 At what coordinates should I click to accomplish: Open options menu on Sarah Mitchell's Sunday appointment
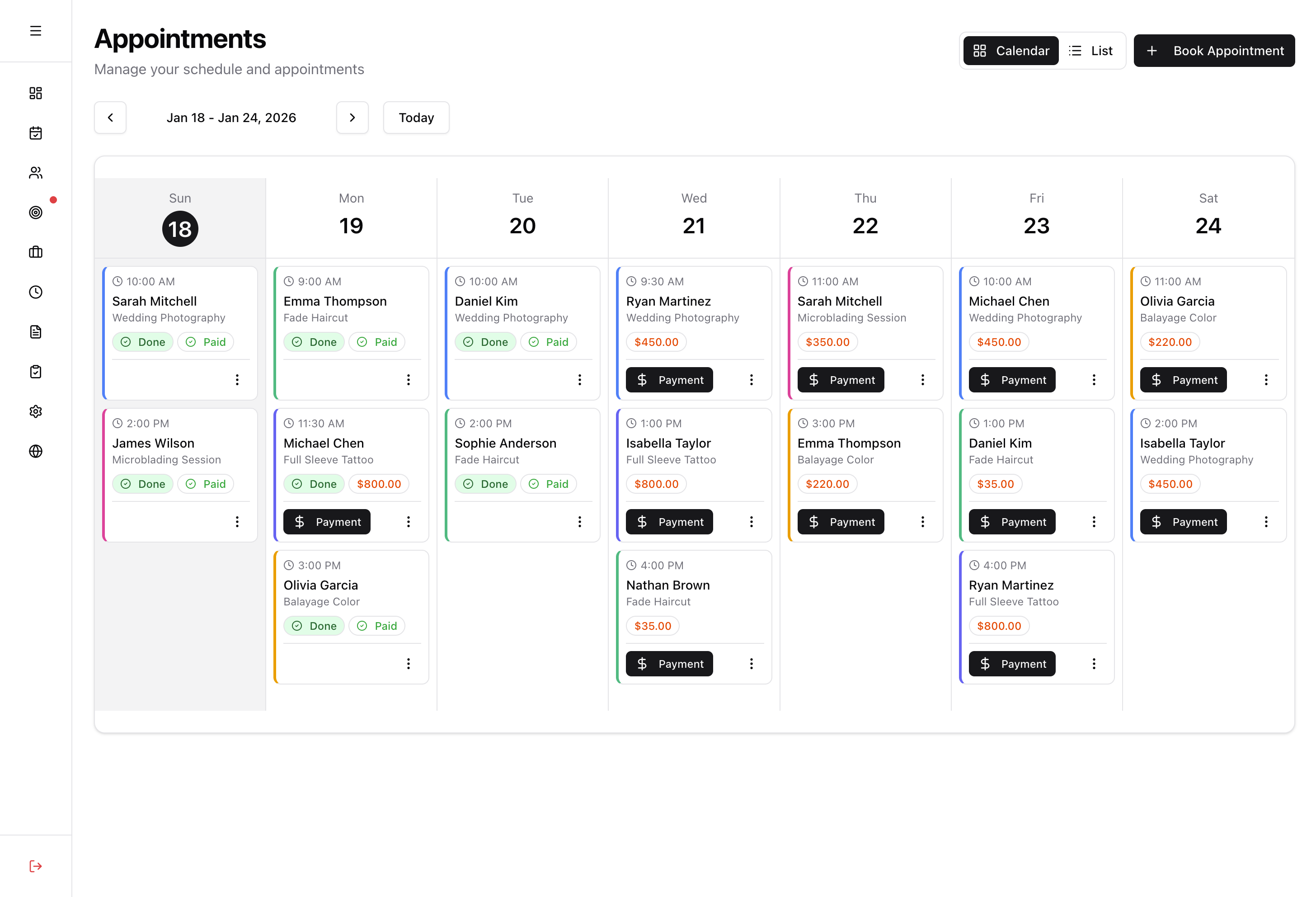237,380
